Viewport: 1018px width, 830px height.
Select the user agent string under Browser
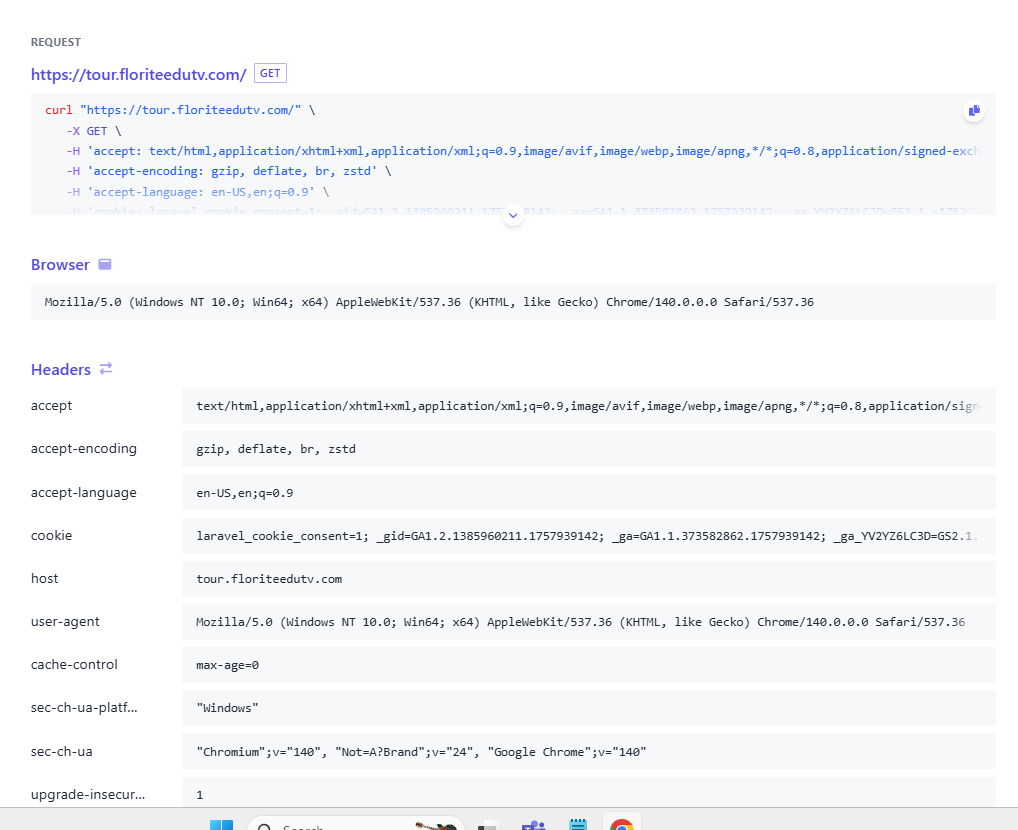(x=429, y=302)
